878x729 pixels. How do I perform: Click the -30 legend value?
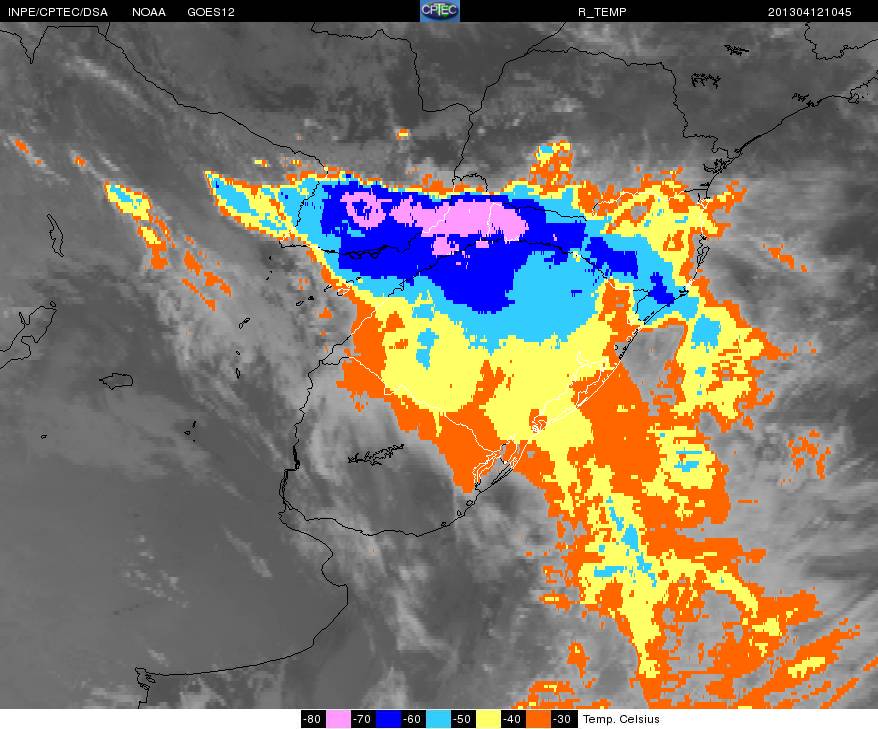[x=563, y=719]
